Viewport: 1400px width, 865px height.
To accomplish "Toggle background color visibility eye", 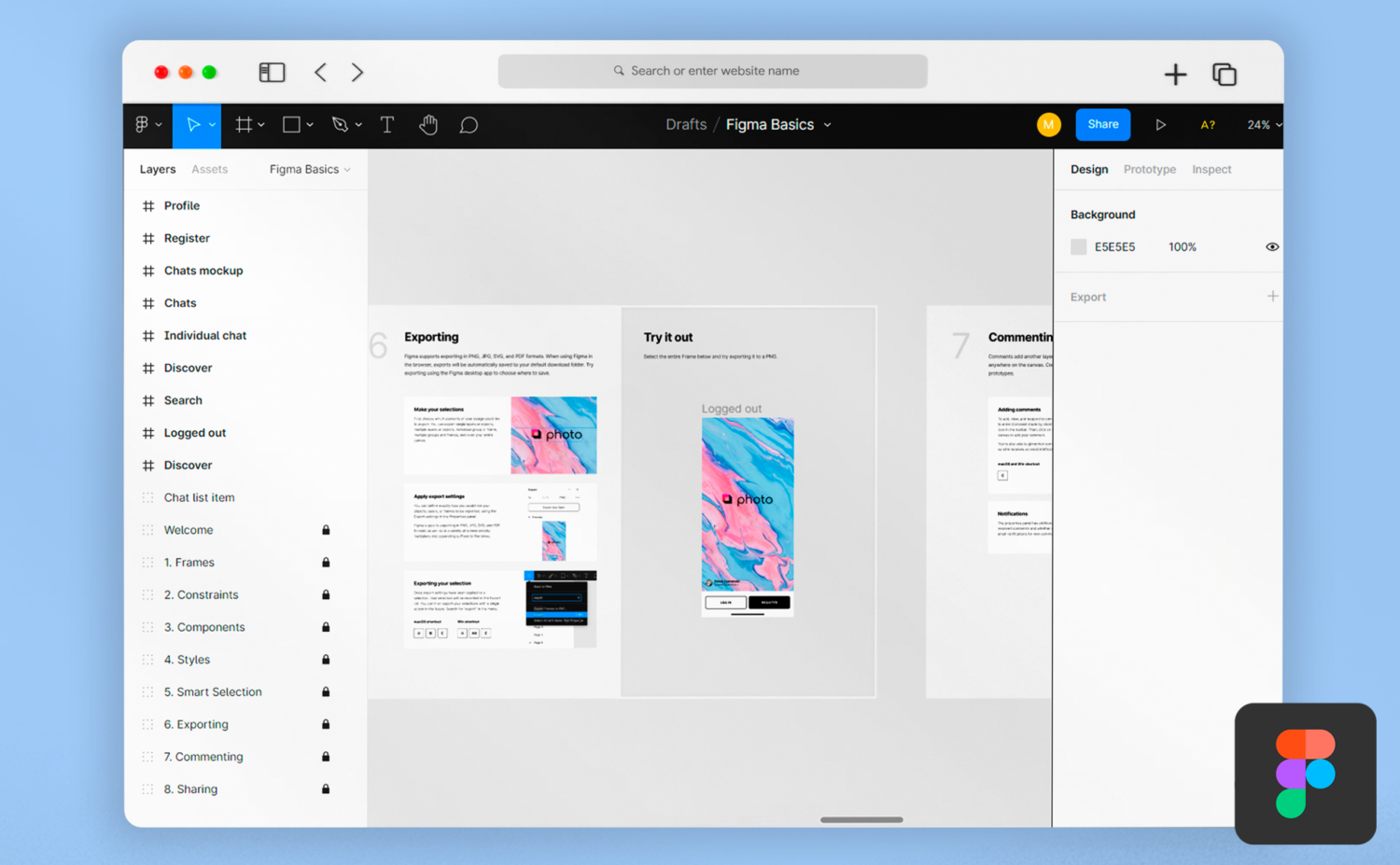I will [x=1272, y=246].
